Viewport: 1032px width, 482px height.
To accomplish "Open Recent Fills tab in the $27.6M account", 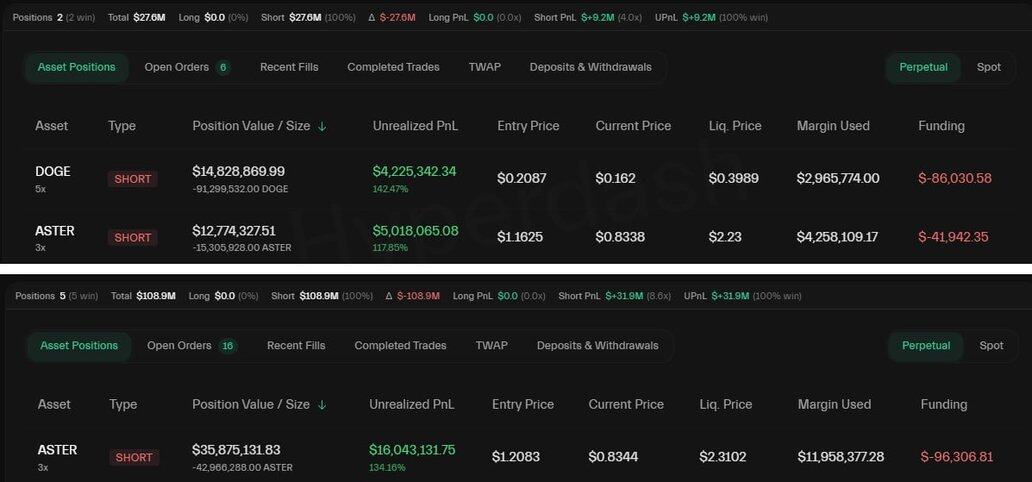I will pos(289,67).
